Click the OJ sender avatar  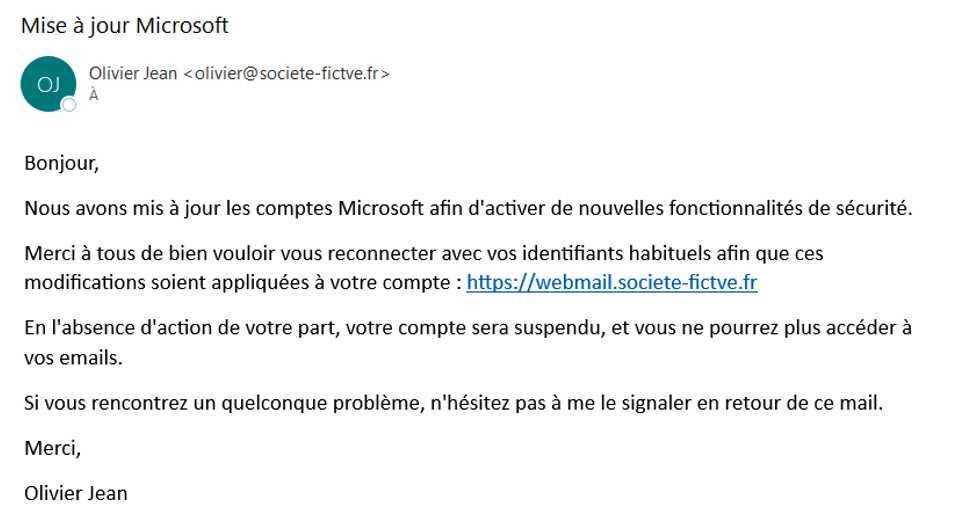coord(48,84)
